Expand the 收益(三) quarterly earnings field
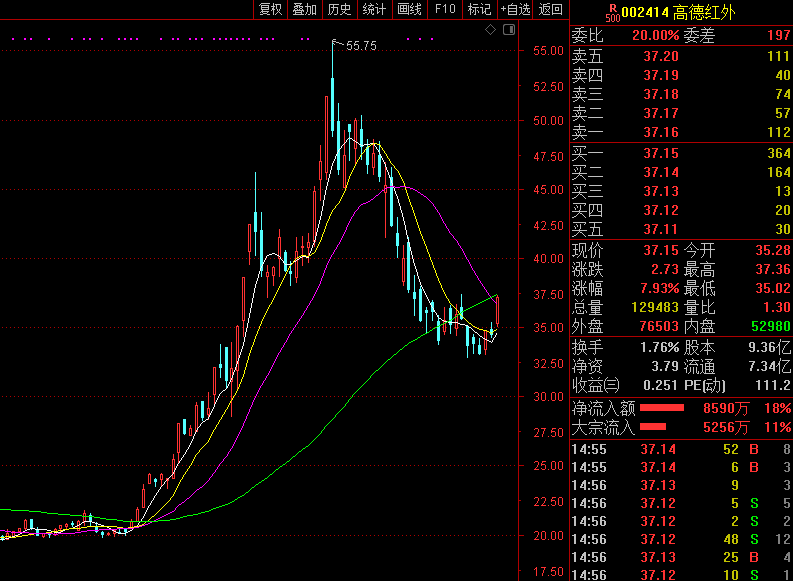The width and height of the screenshot is (793, 581). coord(596,385)
